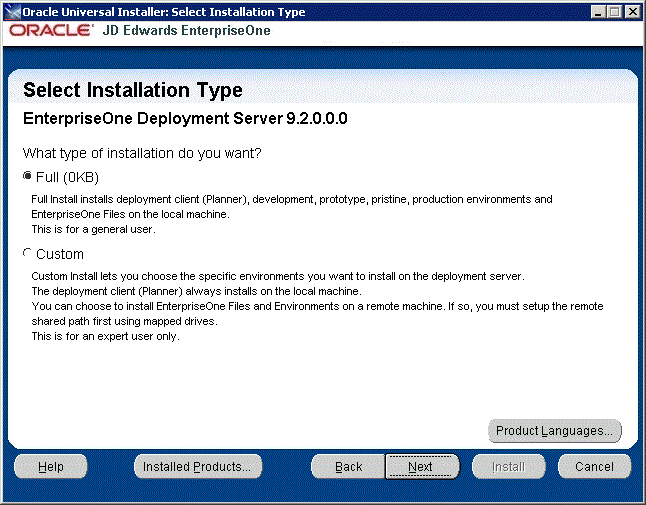Open the Product Languages dialog
This screenshot has width=646, height=505.
554,431
